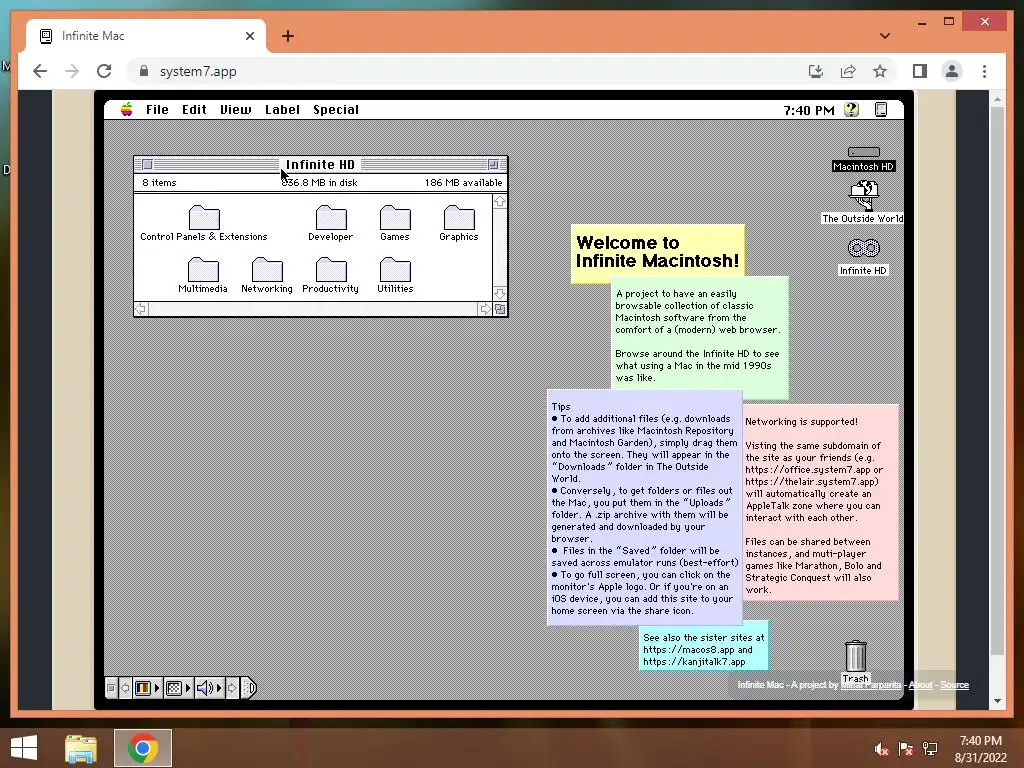Open a new Chrome tab
Image resolution: width=1024 pixels, height=768 pixels.
click(x=288, y=36)
